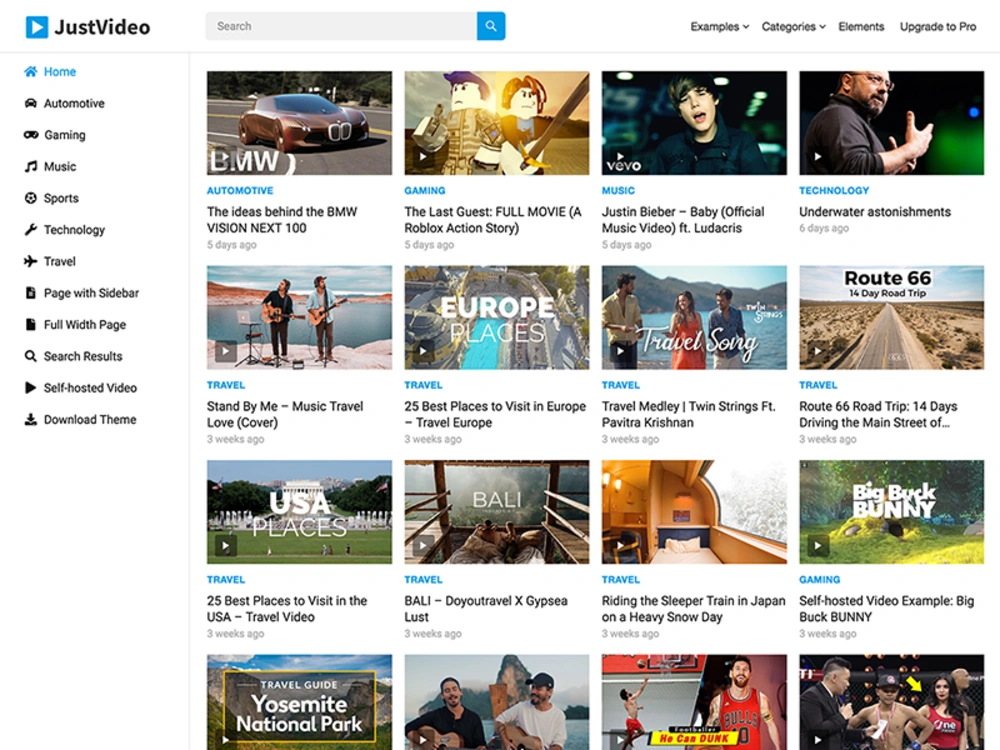This screenshot has height=750, width=1000.
Task: Click the Page with Sidebar document icon
Action: [31, 293]
